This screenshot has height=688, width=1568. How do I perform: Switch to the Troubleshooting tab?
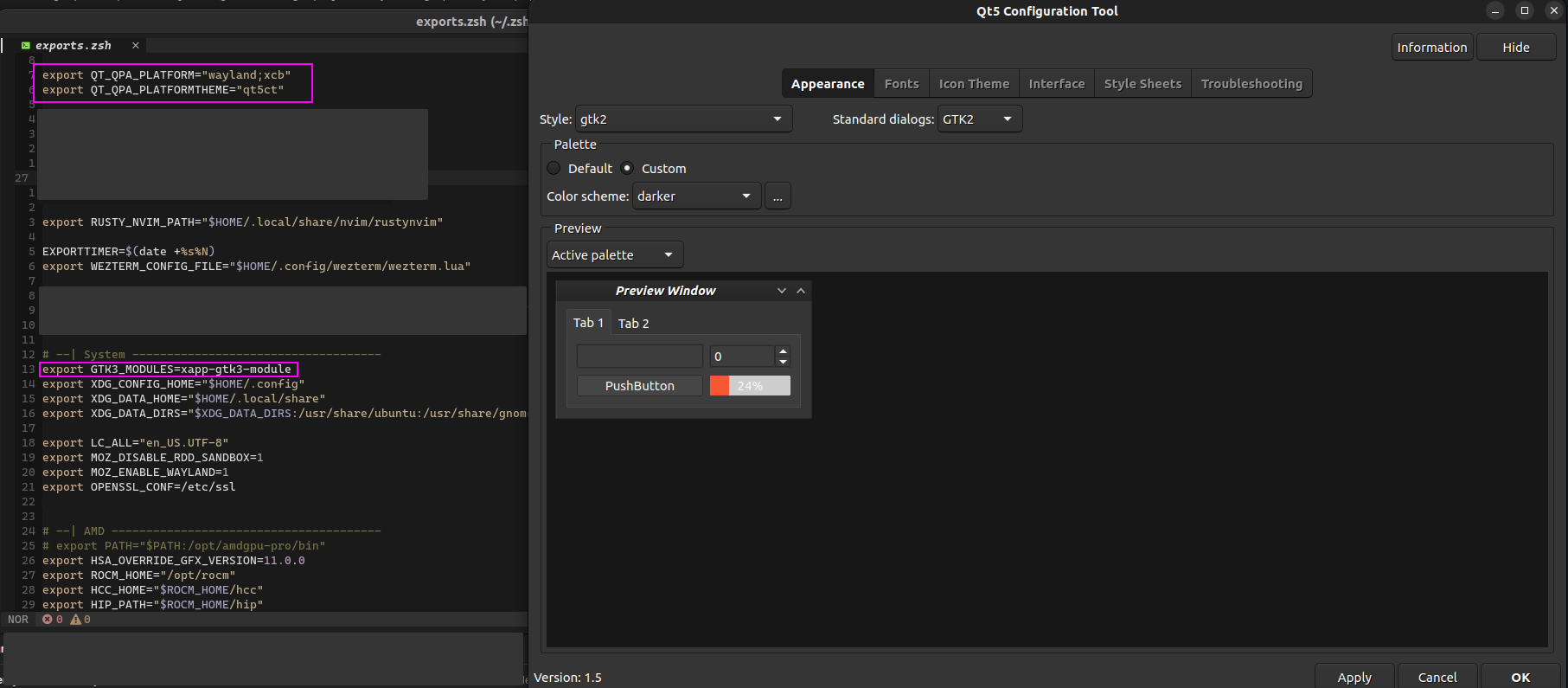pyautogui.click(x=1251, y=83)
